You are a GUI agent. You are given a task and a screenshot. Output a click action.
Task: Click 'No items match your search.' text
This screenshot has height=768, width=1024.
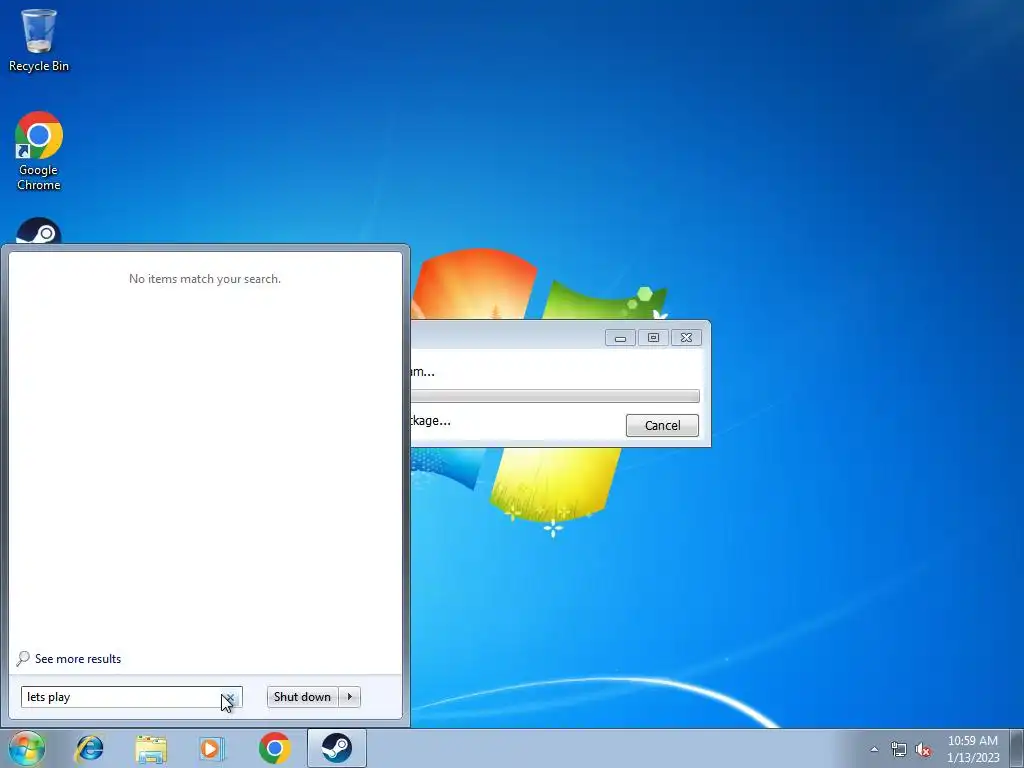click(x=205, y=279)
